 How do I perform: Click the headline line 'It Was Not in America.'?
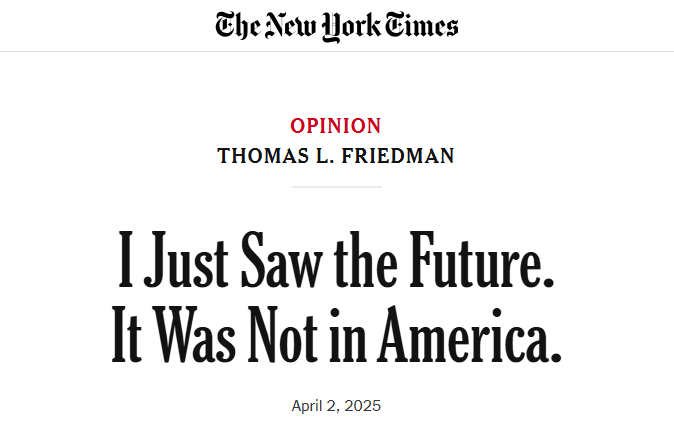[x=337, y=334]
